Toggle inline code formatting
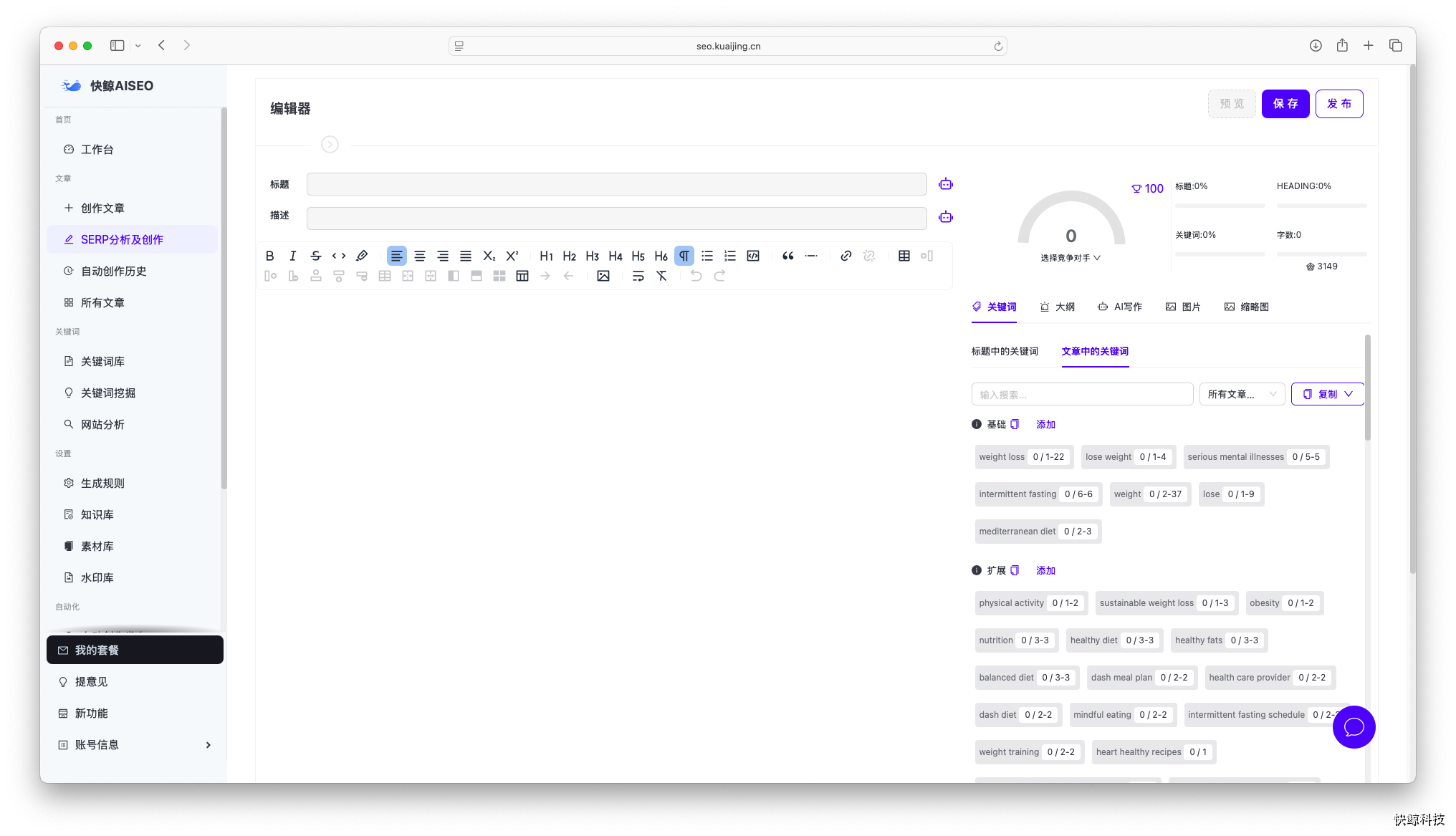The height and width of the screenshot is (836, 1456). 339,256
